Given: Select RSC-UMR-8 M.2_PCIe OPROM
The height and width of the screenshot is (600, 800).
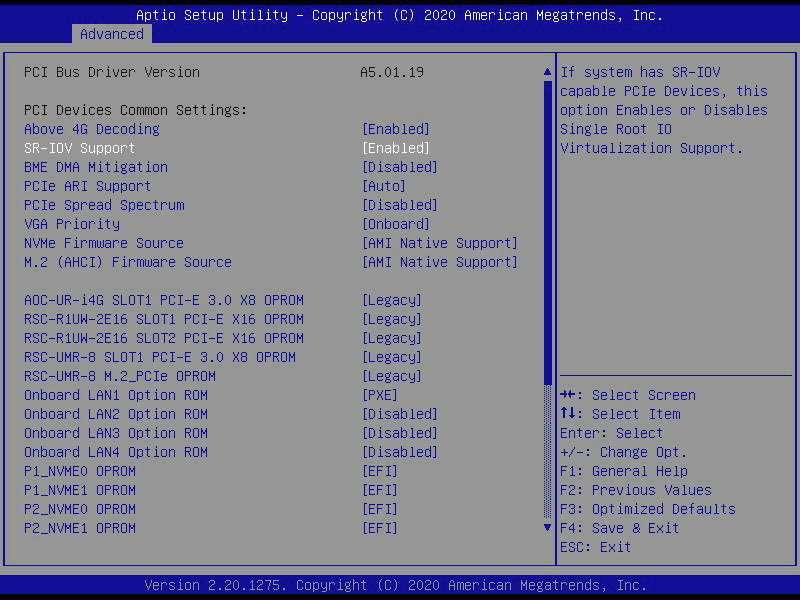Looking at the screenshot, I should [120, 376].
